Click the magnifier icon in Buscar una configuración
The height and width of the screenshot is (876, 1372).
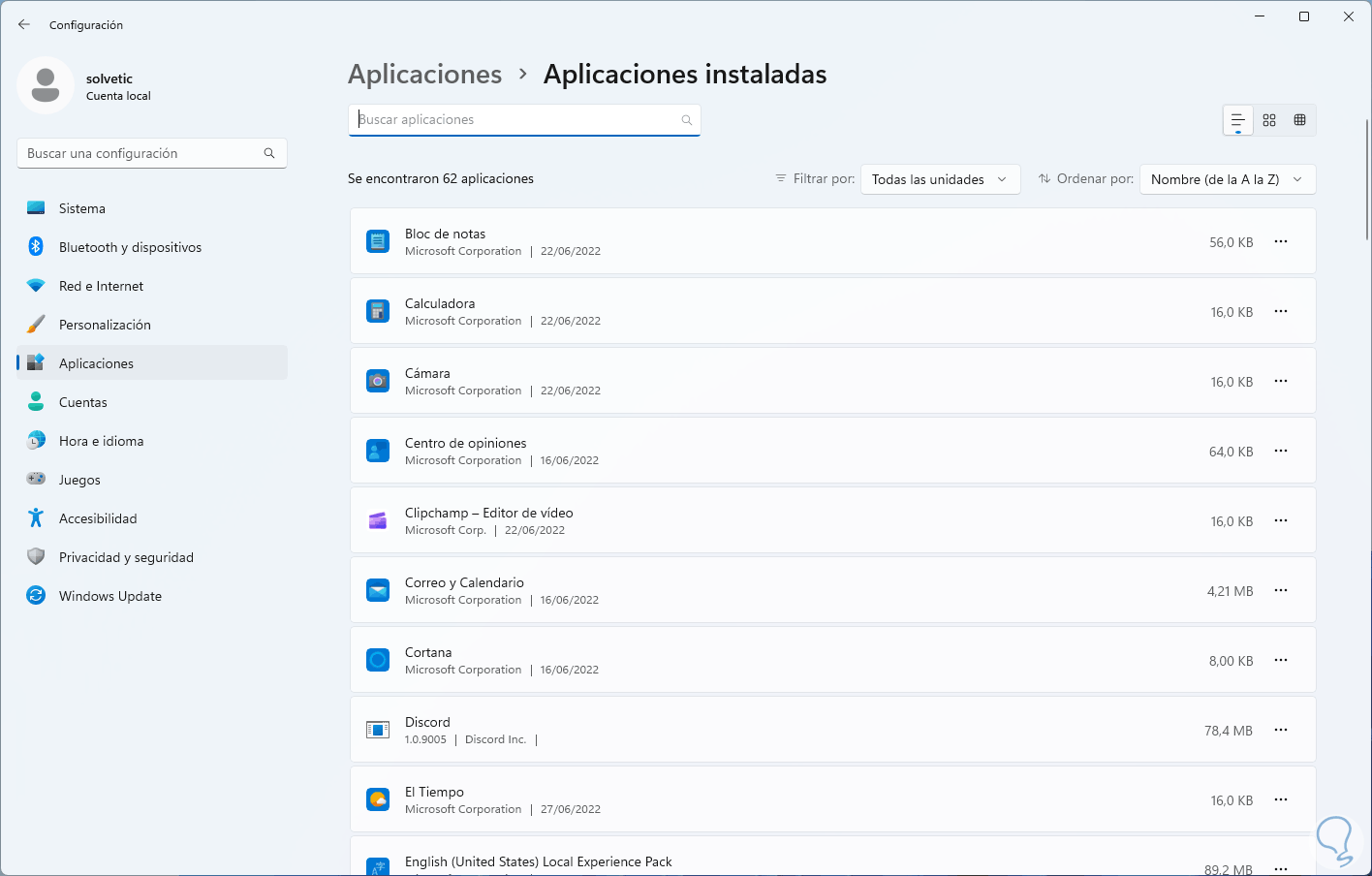pyautogui.click(x=269, y=153)
